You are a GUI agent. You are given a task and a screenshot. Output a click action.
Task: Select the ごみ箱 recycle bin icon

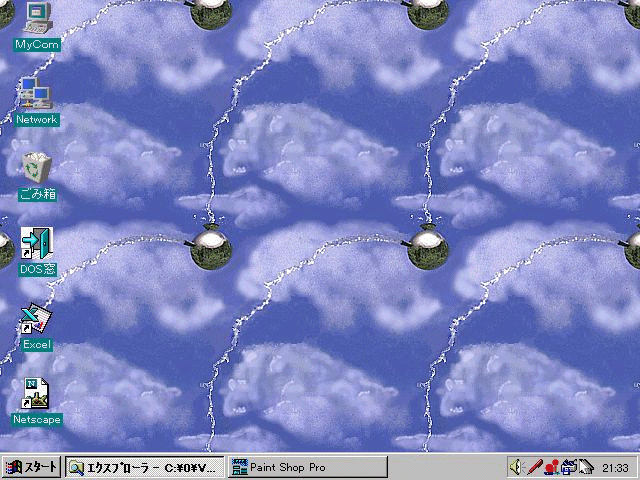(37, 166)
